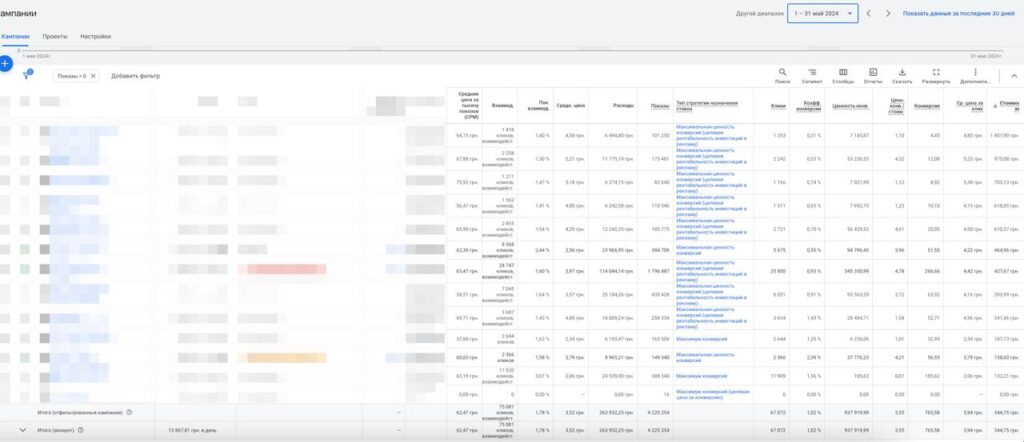Screen dimensions: 1024x442
Task: Switch to the Проекты tab
Action: pos(55,36)
